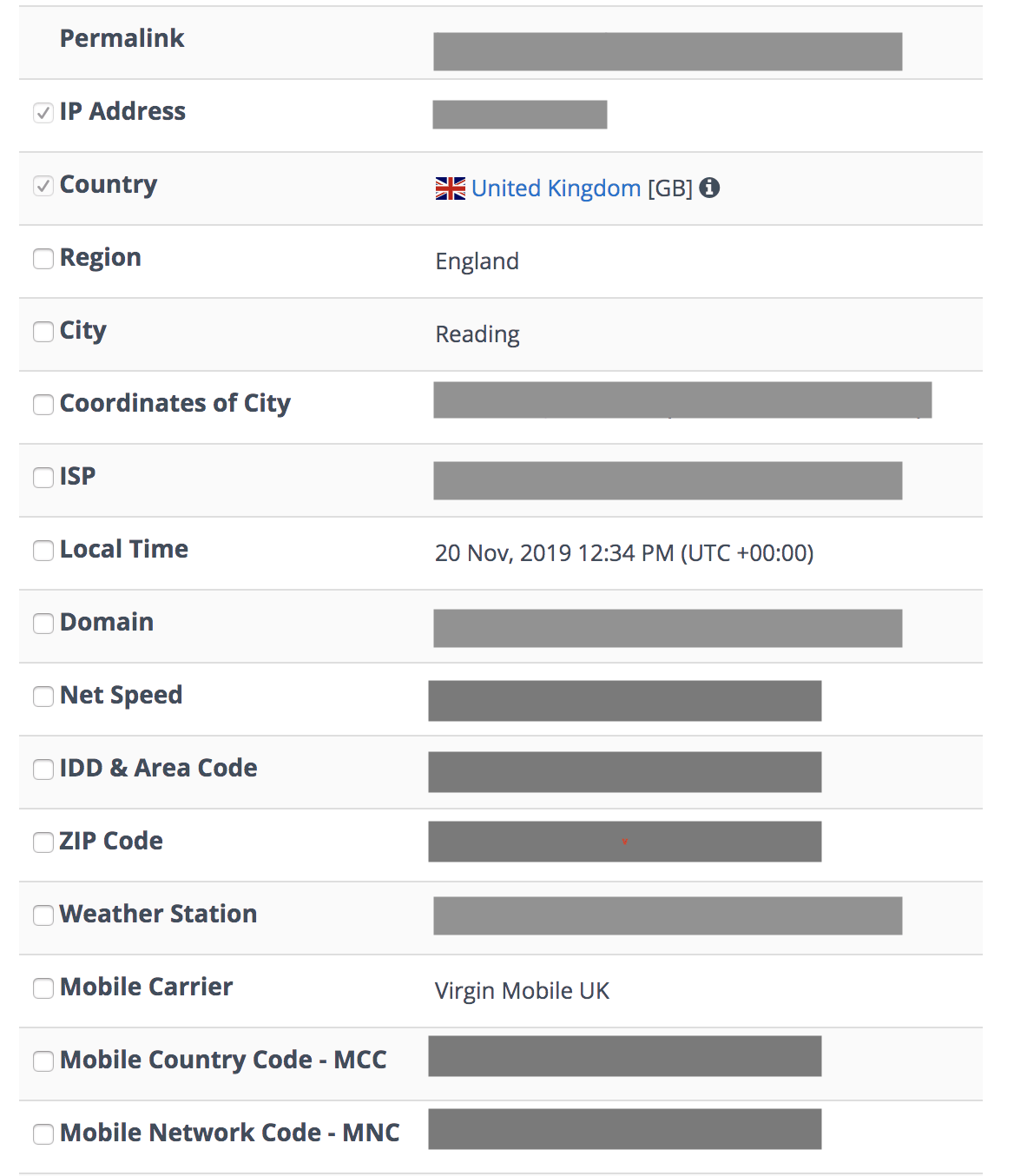This screenshot has height=1176, width=1014.
Task: Enable the Local Time checkbox
Action: coord(43,551)
